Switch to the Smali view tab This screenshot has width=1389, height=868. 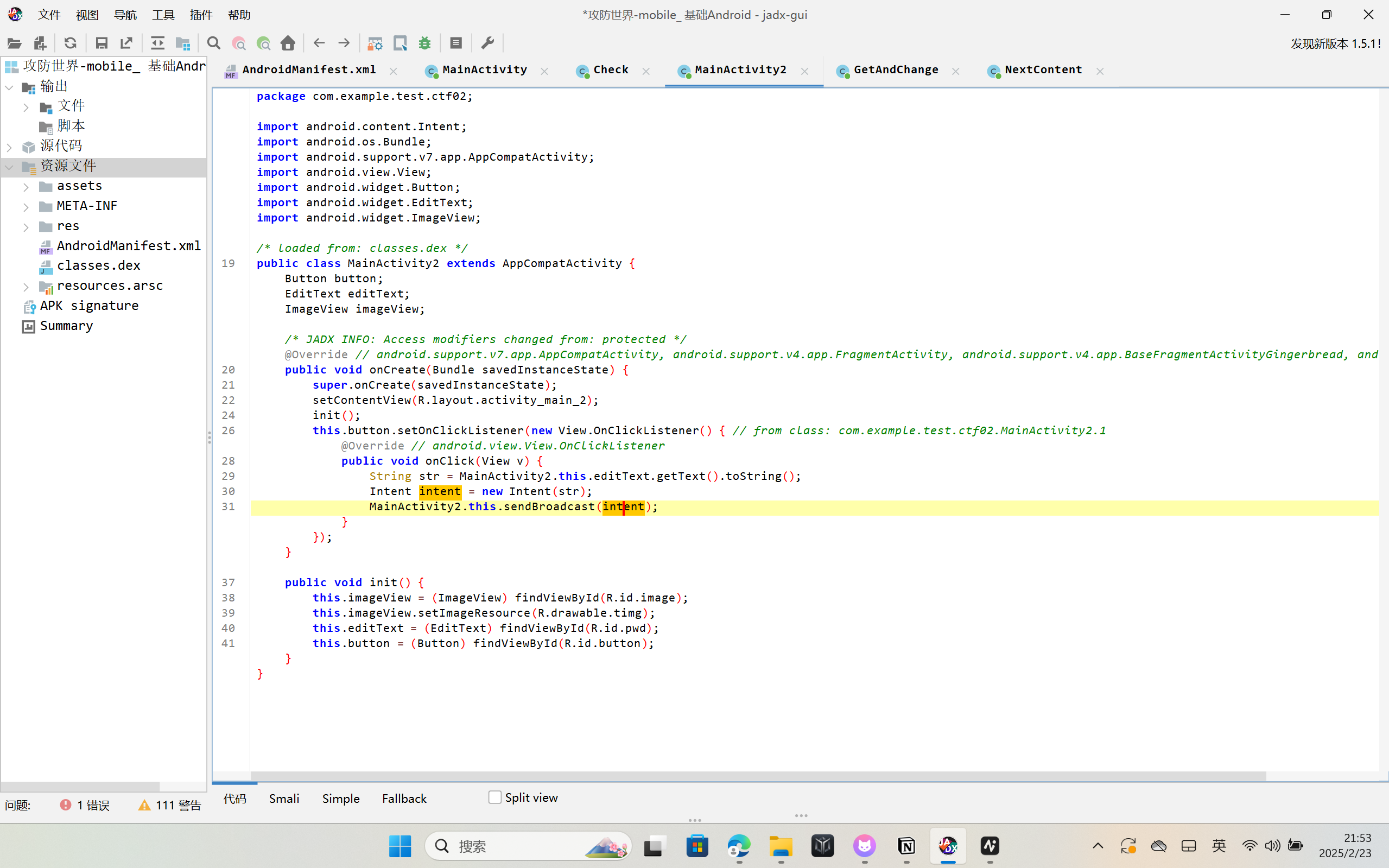(284, 799)
